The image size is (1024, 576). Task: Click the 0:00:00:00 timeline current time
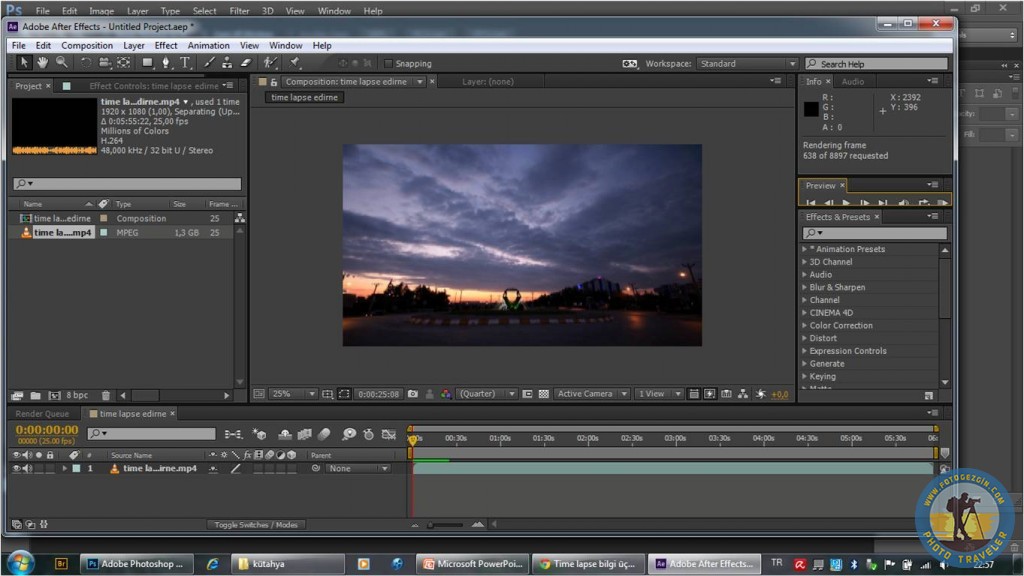click(46, 430)
